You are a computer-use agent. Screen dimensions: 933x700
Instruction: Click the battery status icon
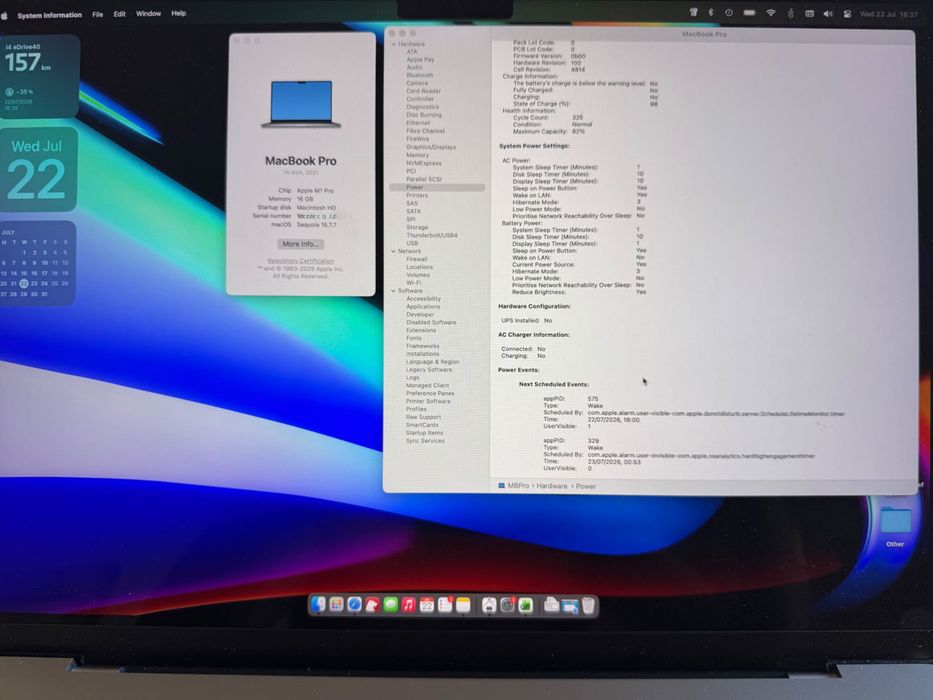[x=750, y=12]
